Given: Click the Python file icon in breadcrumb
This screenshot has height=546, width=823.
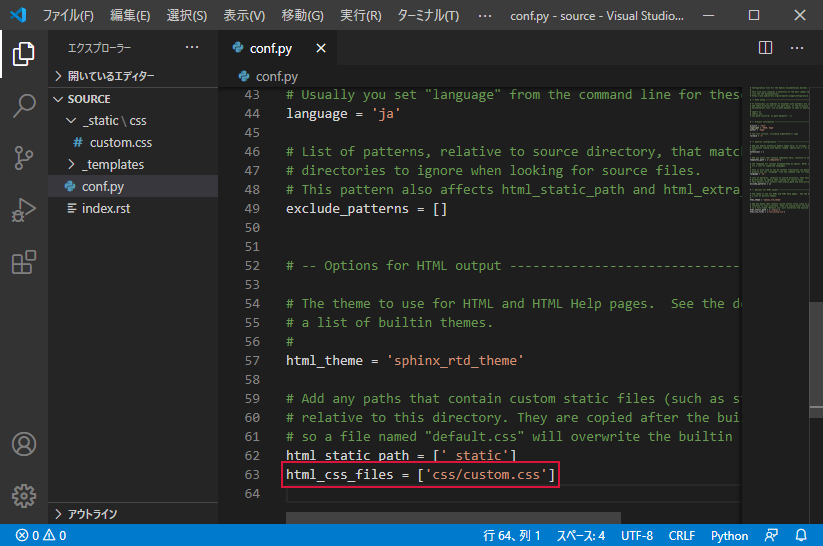Looking at the screenshot, I should (x=244, y=77).
